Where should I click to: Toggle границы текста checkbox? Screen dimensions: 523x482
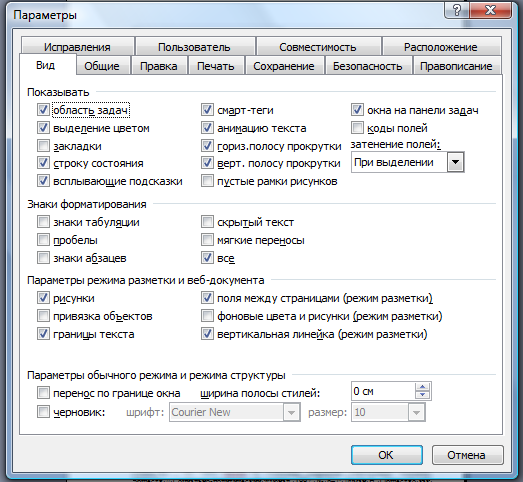pyautogui.click(x=43, y=334)
